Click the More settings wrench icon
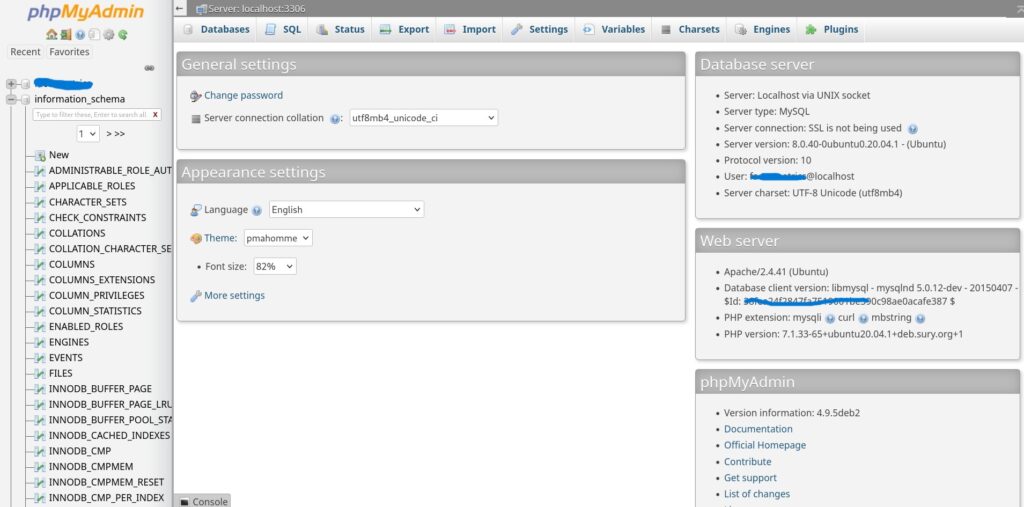This screenshot has width=1024, height=507. point(196,296)
